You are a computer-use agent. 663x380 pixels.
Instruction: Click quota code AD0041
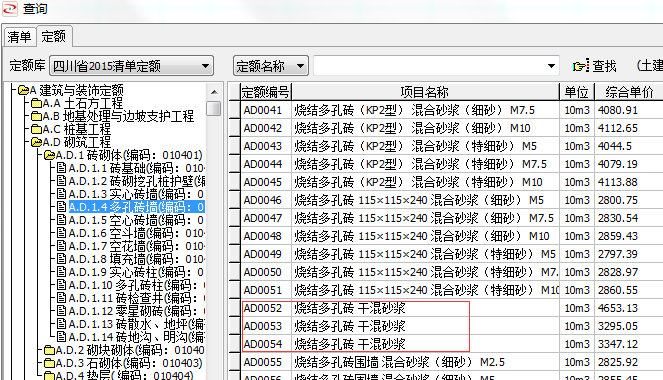coord(263,110)
